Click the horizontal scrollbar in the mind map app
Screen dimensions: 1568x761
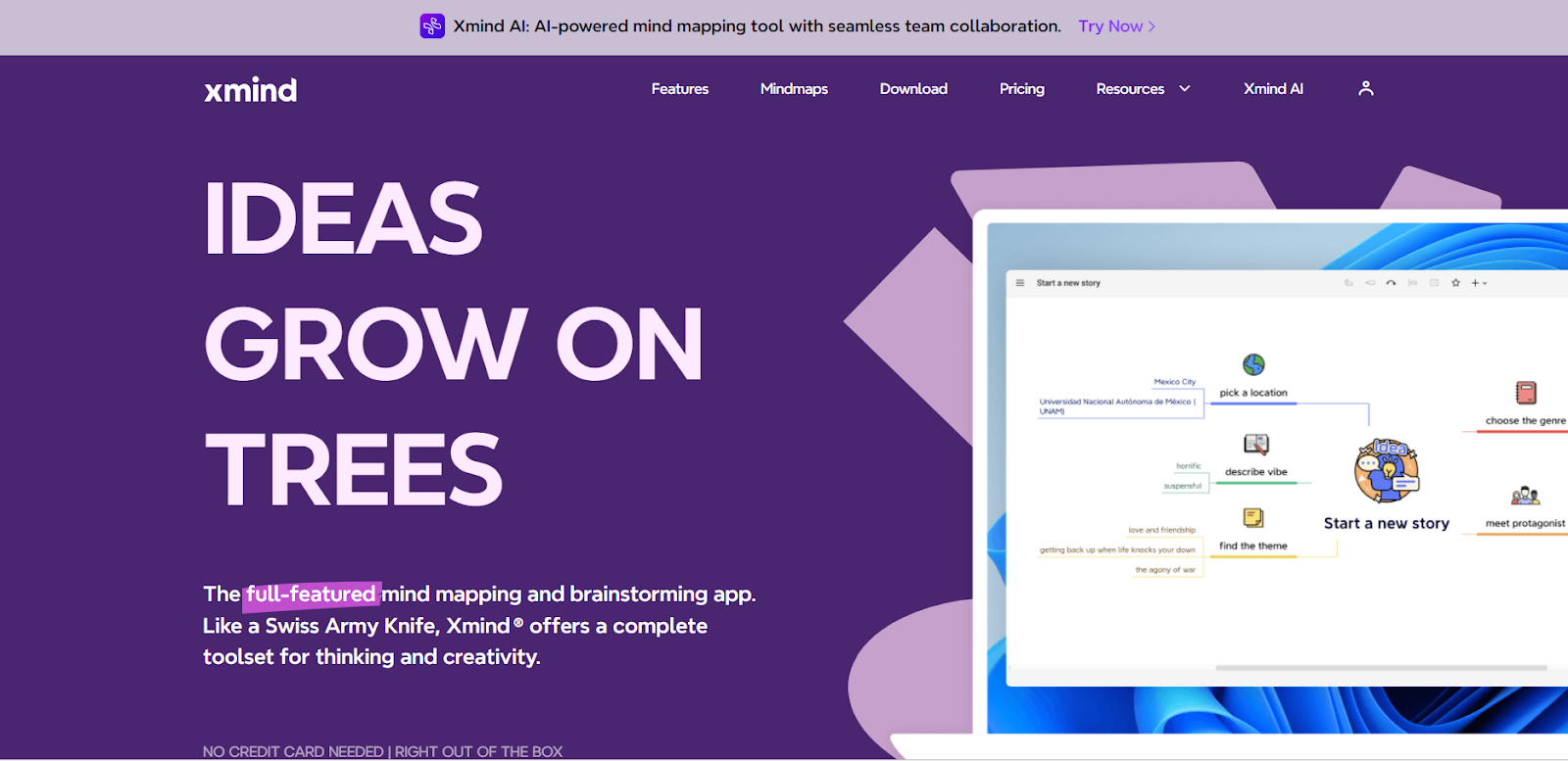[x=1381, y=668]
